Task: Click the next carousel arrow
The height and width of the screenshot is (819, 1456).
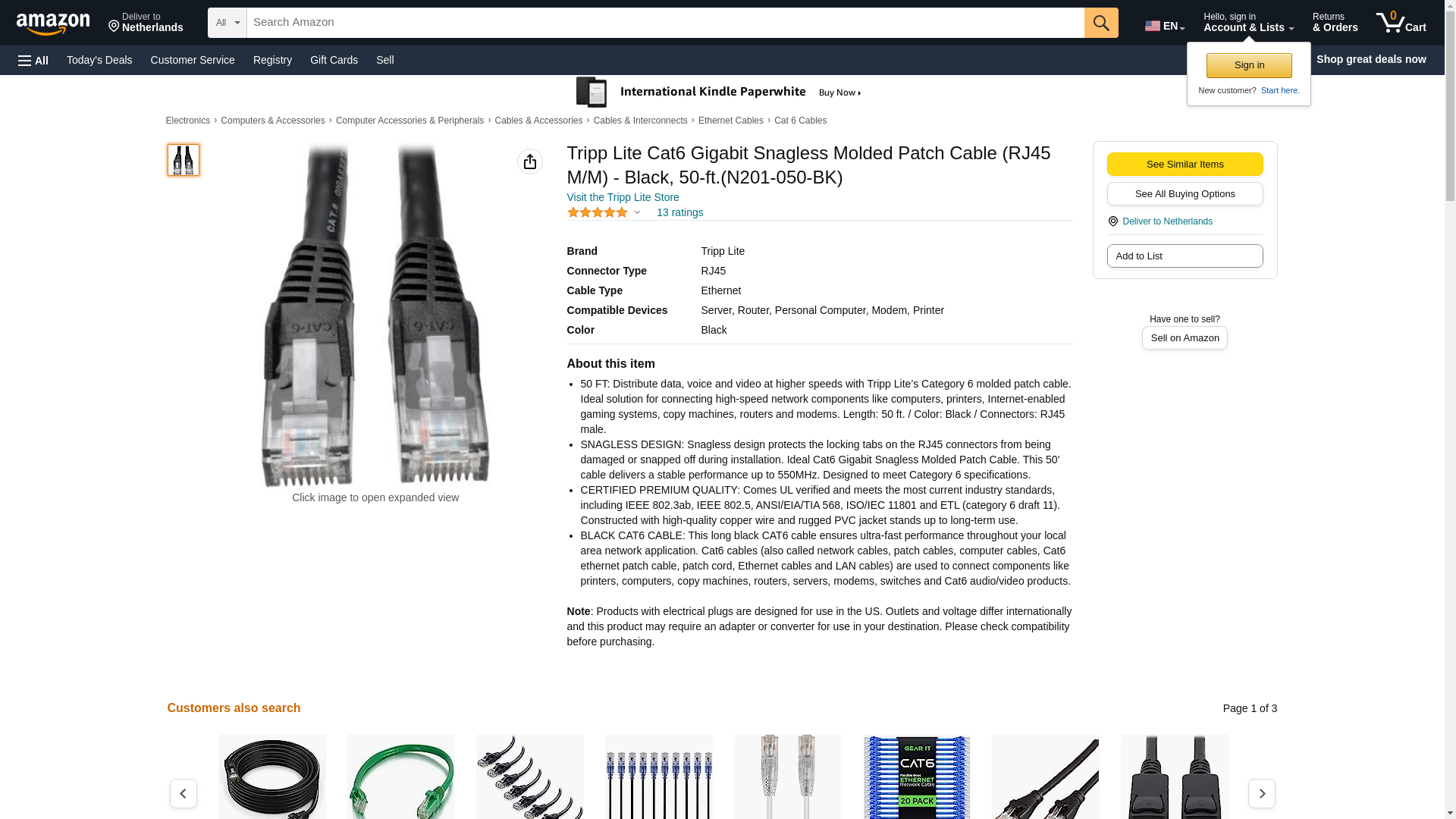Action: click(1262, 793)
